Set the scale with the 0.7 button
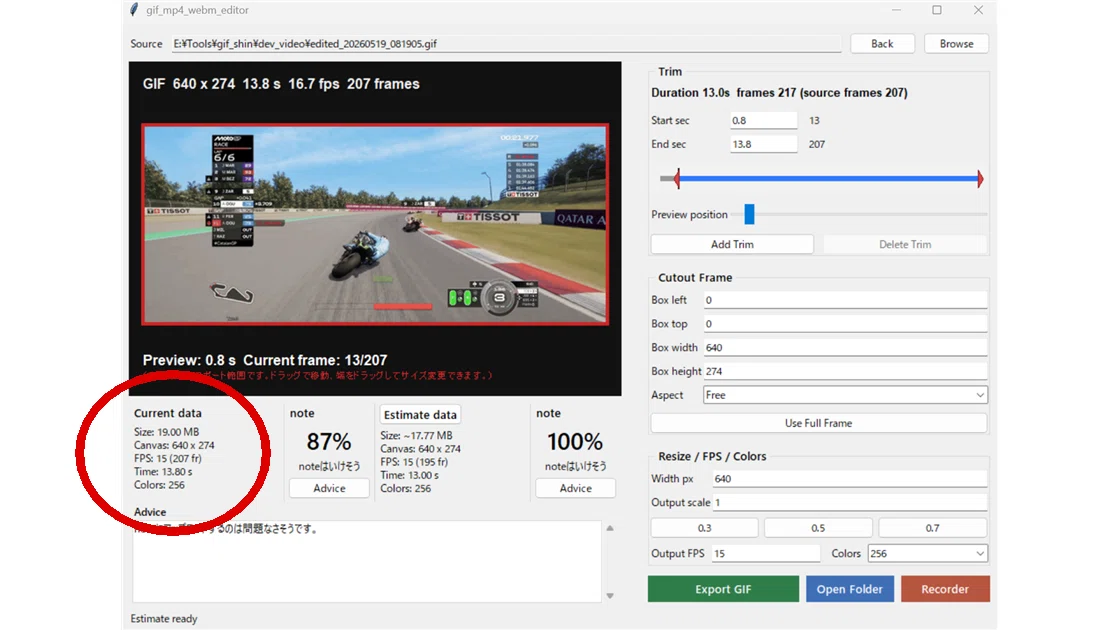 click(932, 528)
